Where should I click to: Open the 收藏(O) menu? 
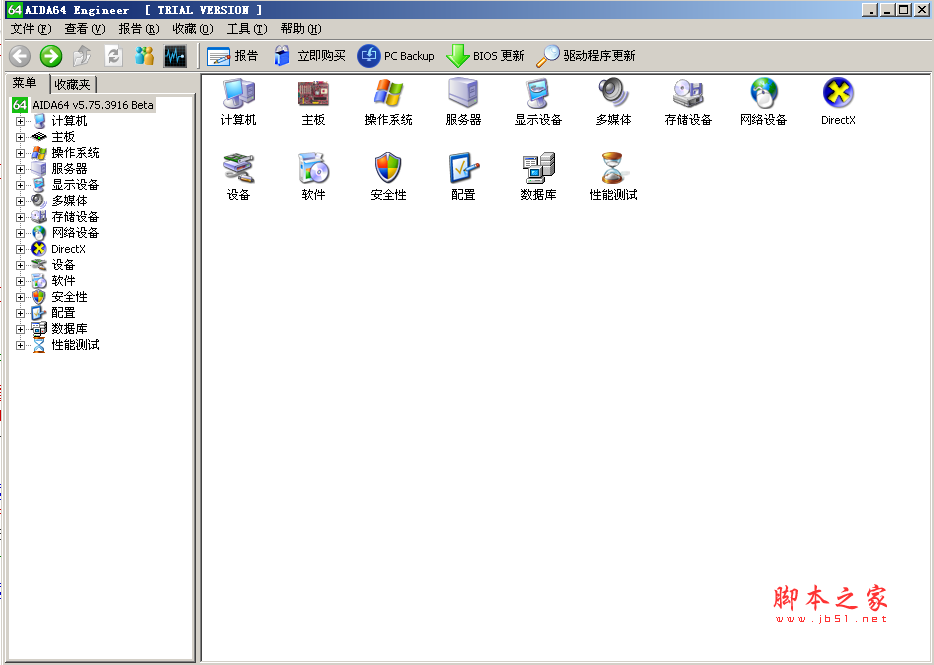click(x=193, y=29)
